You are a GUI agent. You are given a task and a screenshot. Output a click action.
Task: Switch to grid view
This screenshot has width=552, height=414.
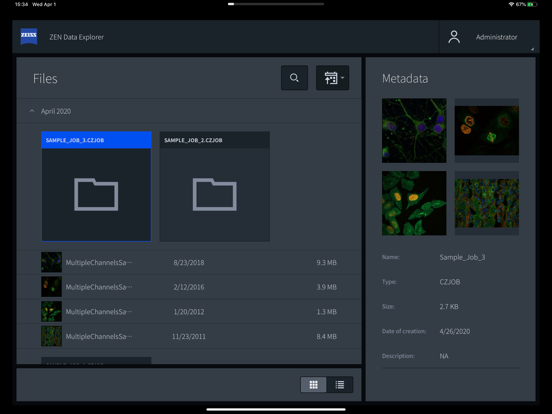[x=313, y=385]
